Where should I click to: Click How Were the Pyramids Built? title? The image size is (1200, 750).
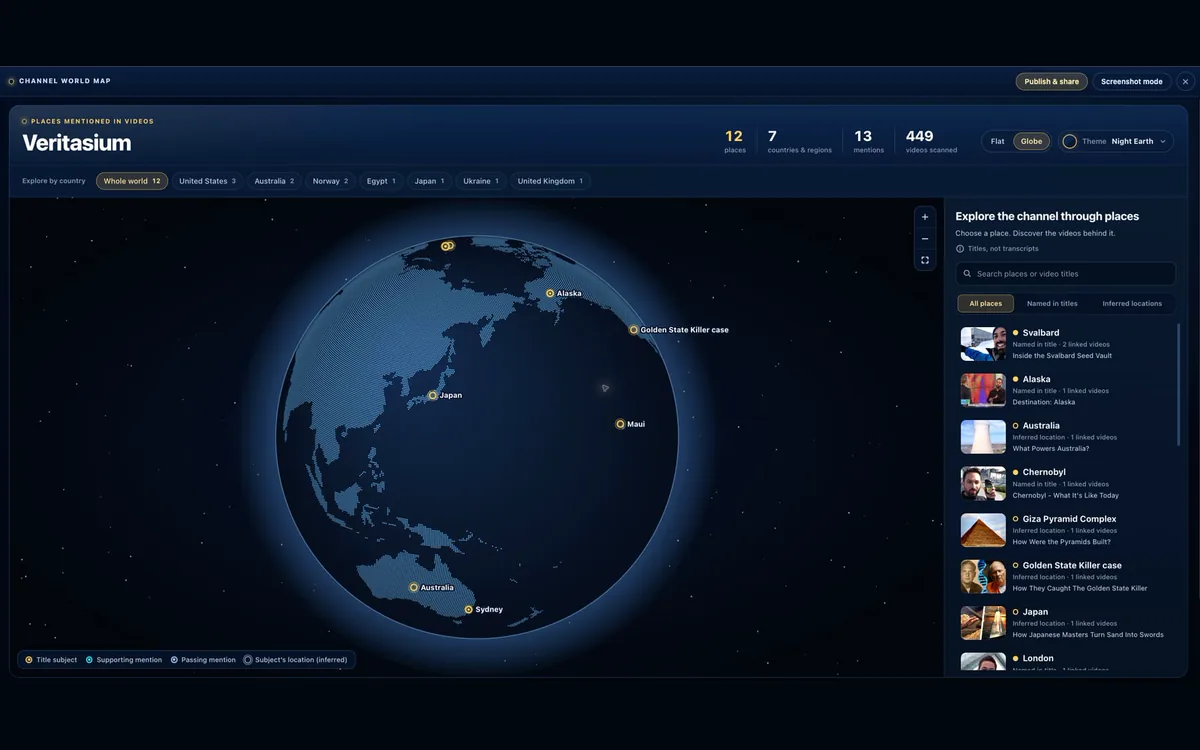pyautogui.click(x=1063, y=542)
